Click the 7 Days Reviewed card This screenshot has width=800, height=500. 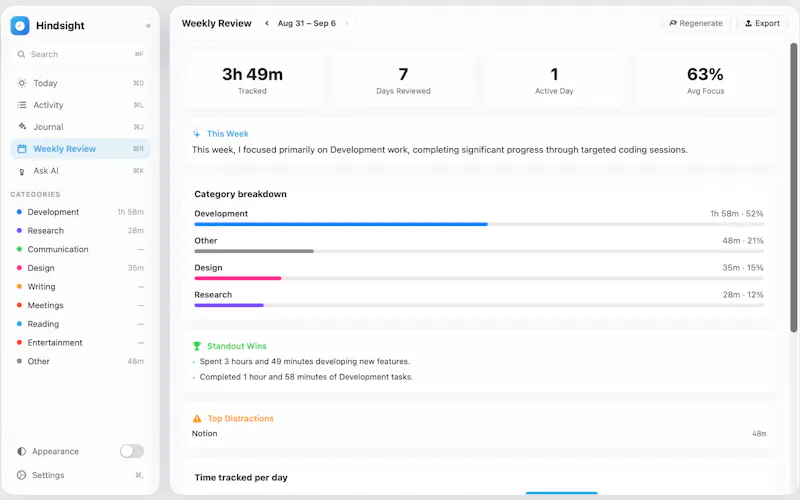tap(403, 80)
